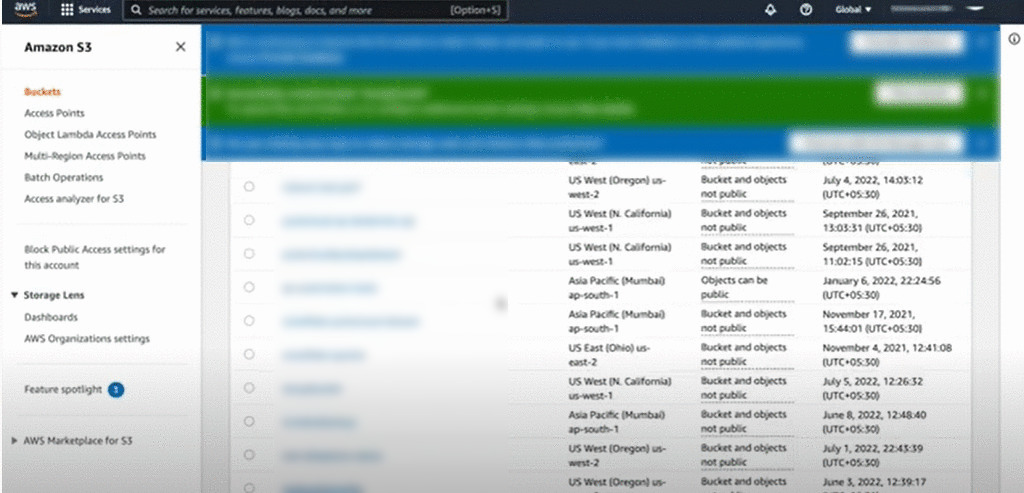Click the info icon at right edge
The image size is (1024, 493).
coord(1014,39)
